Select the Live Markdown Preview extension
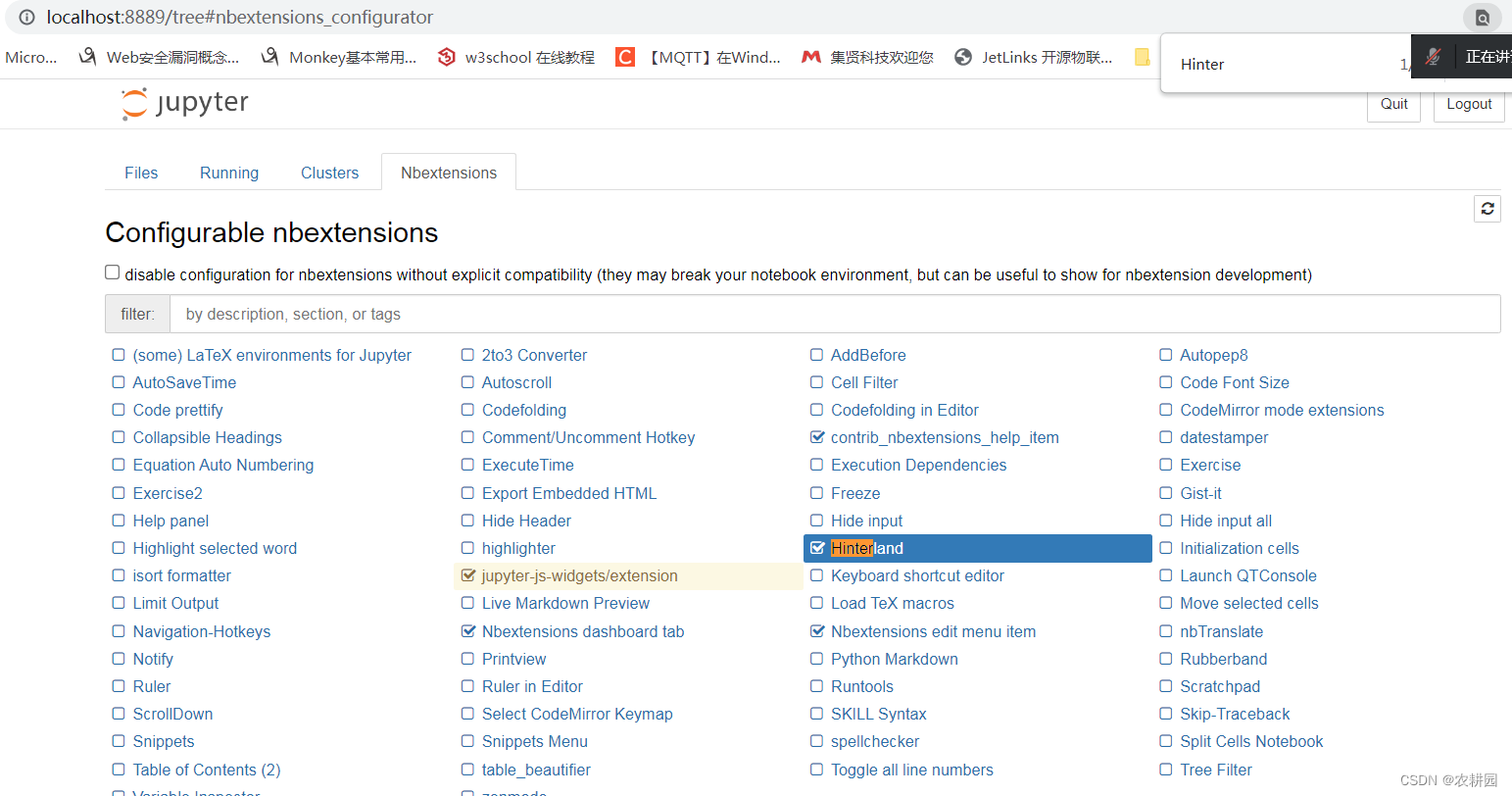 [x=565, y=603]
